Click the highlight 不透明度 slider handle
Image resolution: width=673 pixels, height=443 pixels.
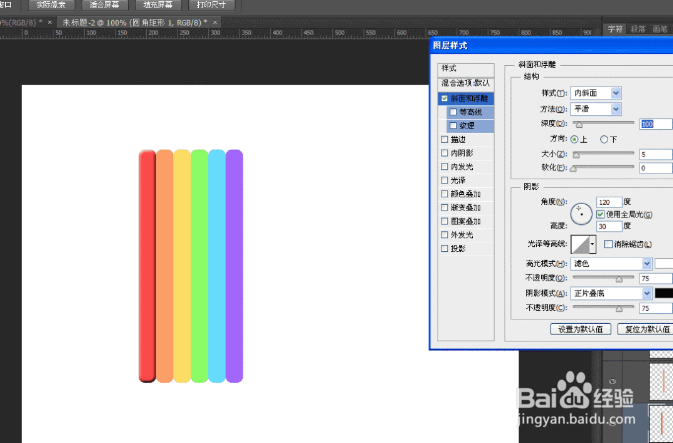[x=619, y=279]
